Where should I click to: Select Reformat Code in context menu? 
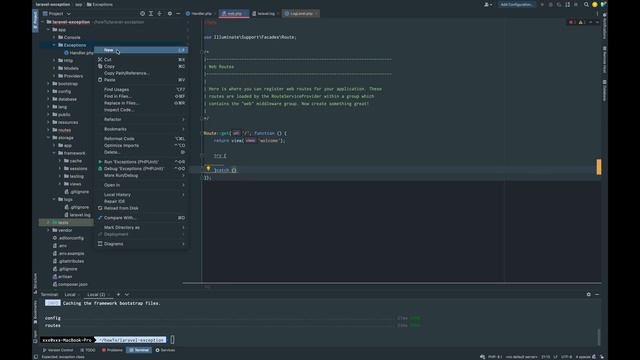[141, 139]
